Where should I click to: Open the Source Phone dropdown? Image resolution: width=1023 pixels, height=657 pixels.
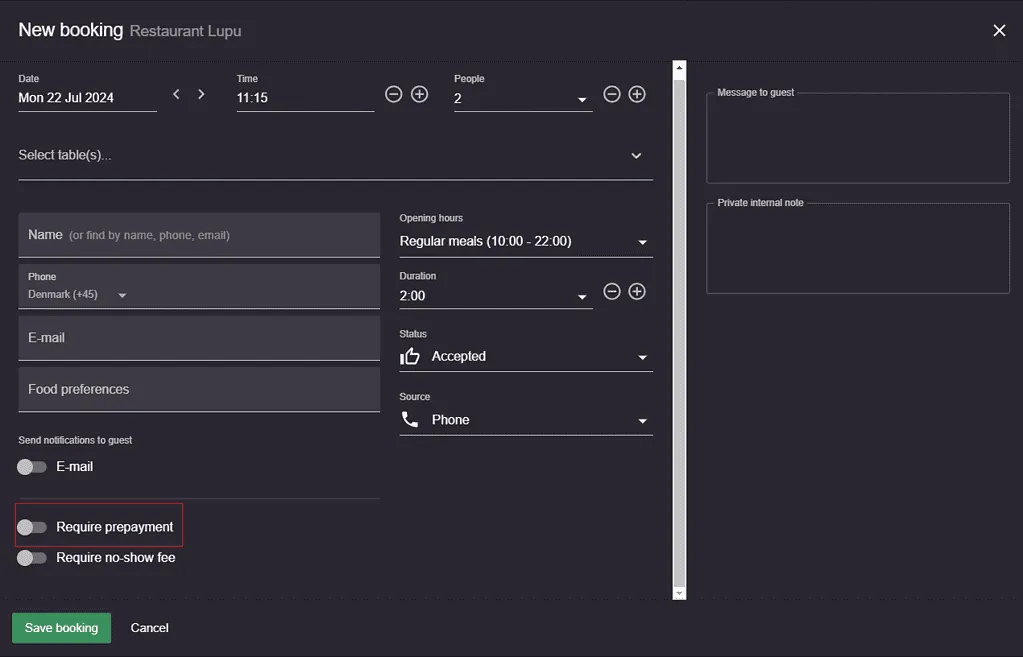pyautogui.click(x=526, y=420)
